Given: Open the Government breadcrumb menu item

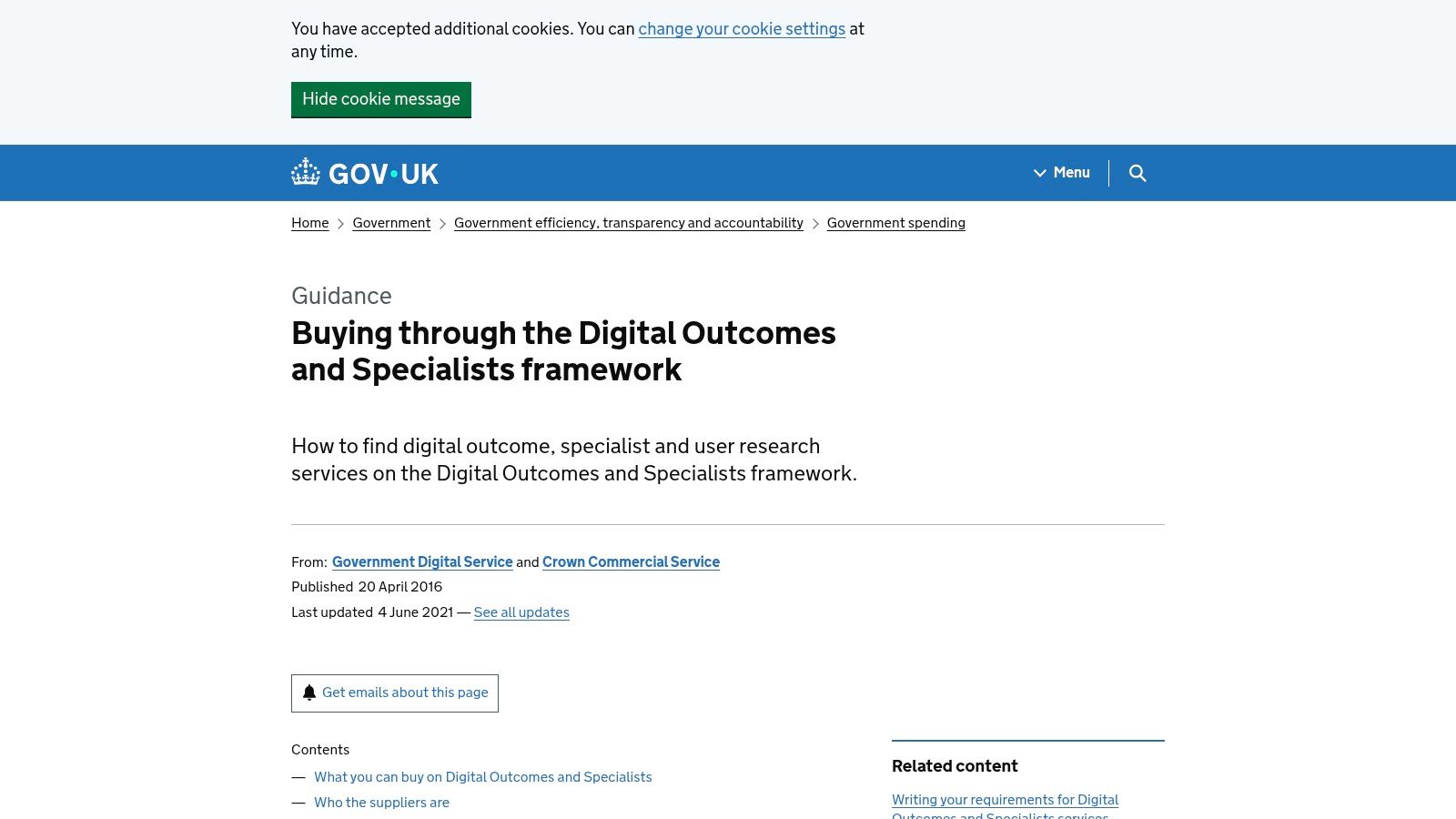Looking at the screenshot, I should tap(391, 223).
